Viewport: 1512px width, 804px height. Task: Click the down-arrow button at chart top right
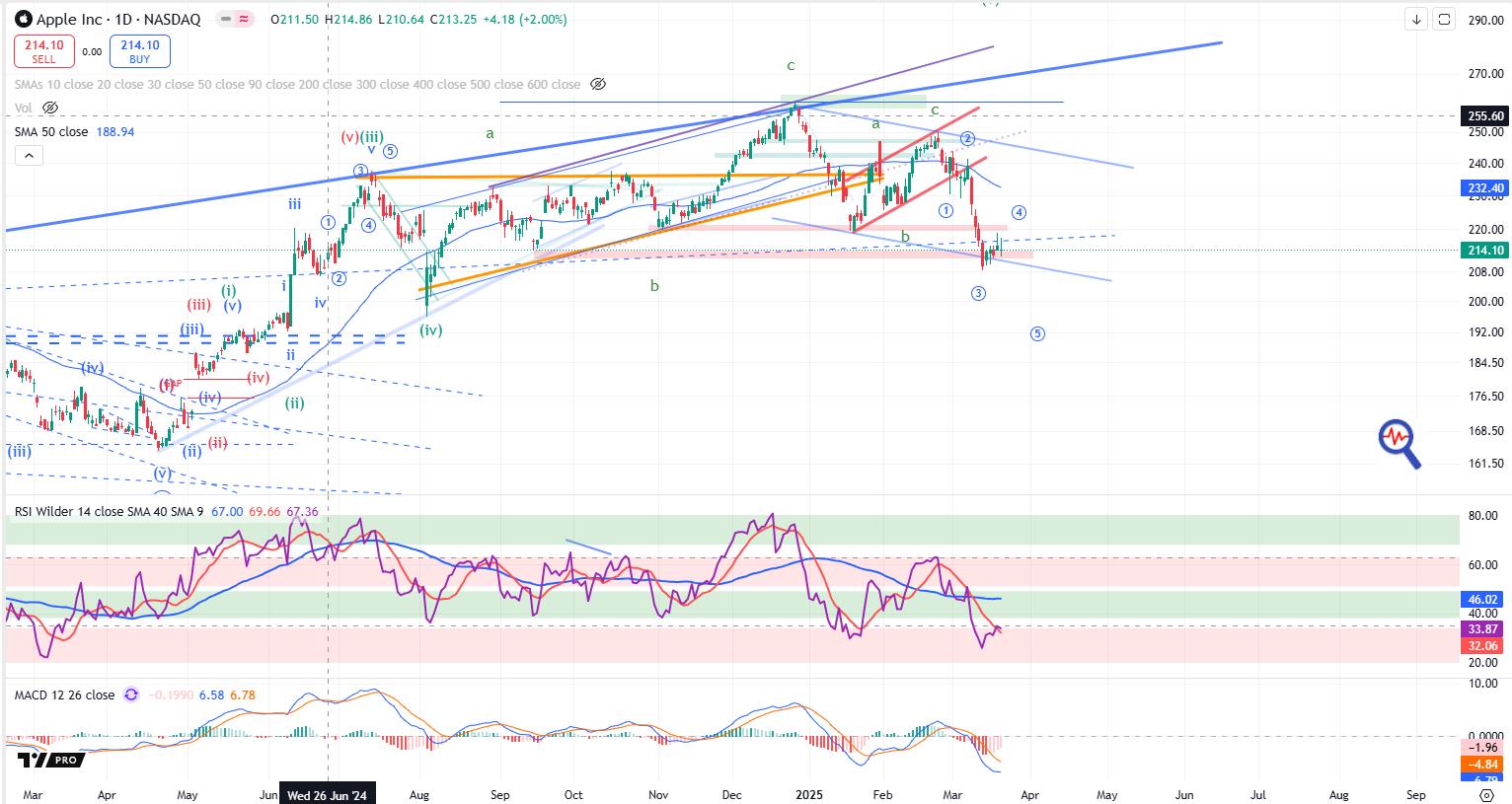pyautogui.click(x=1417, y=19)
